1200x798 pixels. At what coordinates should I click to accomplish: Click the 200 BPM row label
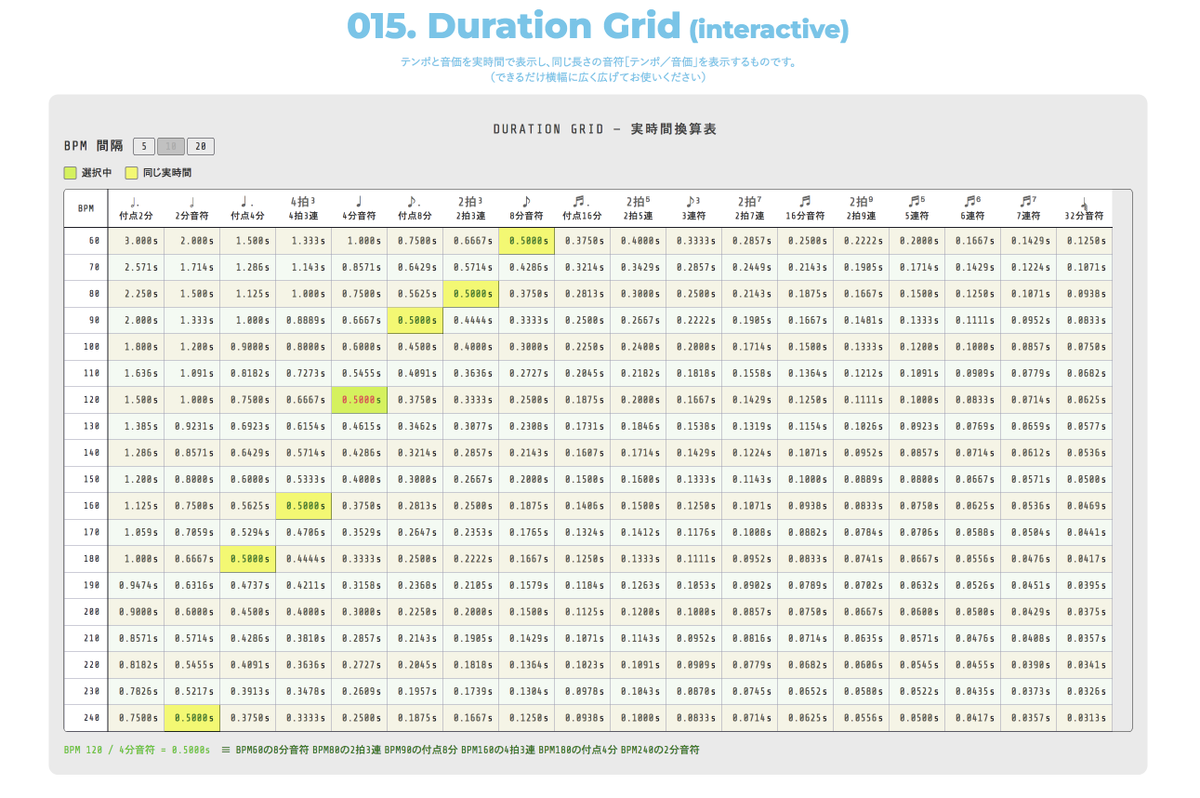coord(86,612)
